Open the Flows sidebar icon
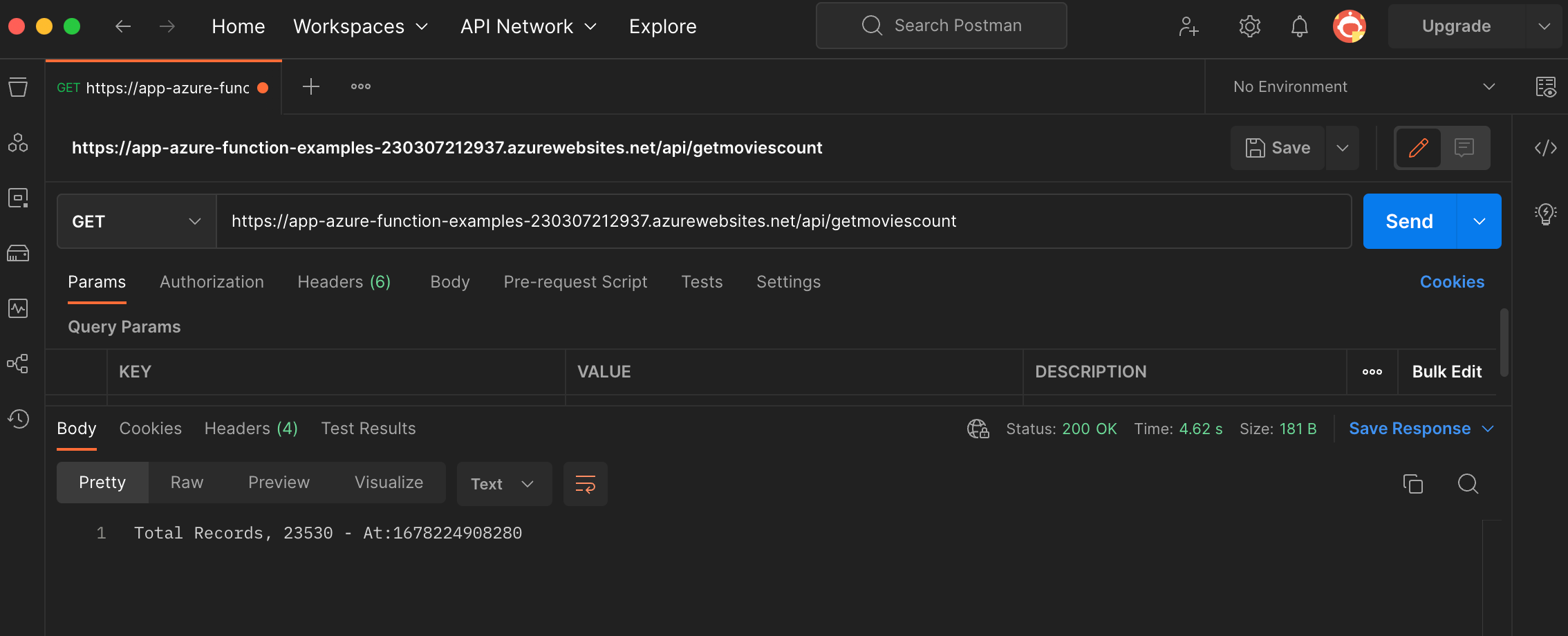Viewport: 1568px width, 636px height. pyautogui.click(x=17, y=364)
